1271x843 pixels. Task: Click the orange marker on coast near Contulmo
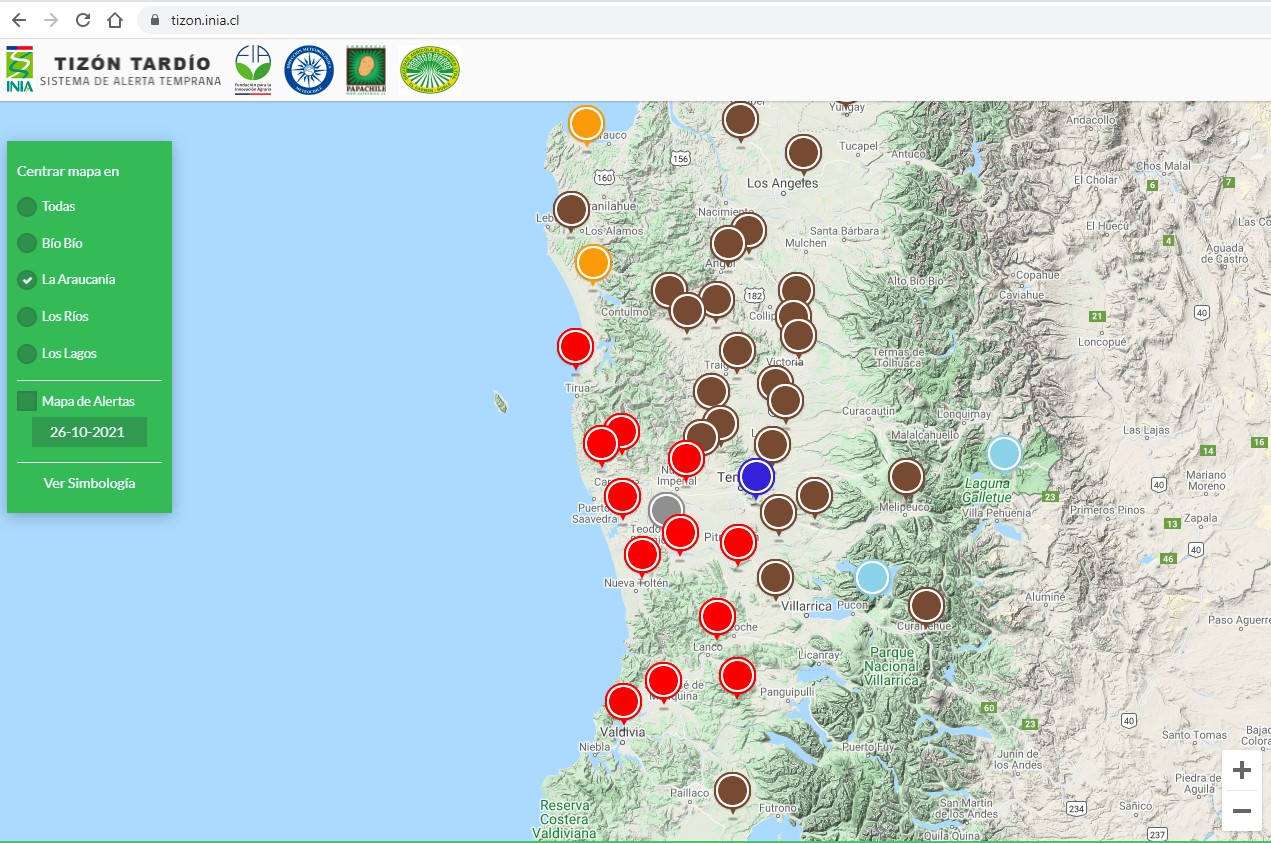pos(593,263)
